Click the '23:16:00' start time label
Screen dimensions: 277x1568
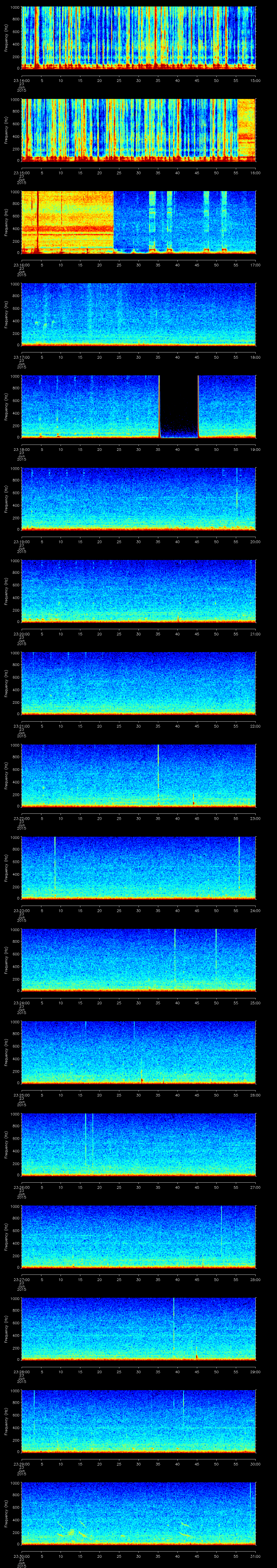point(21,265)
